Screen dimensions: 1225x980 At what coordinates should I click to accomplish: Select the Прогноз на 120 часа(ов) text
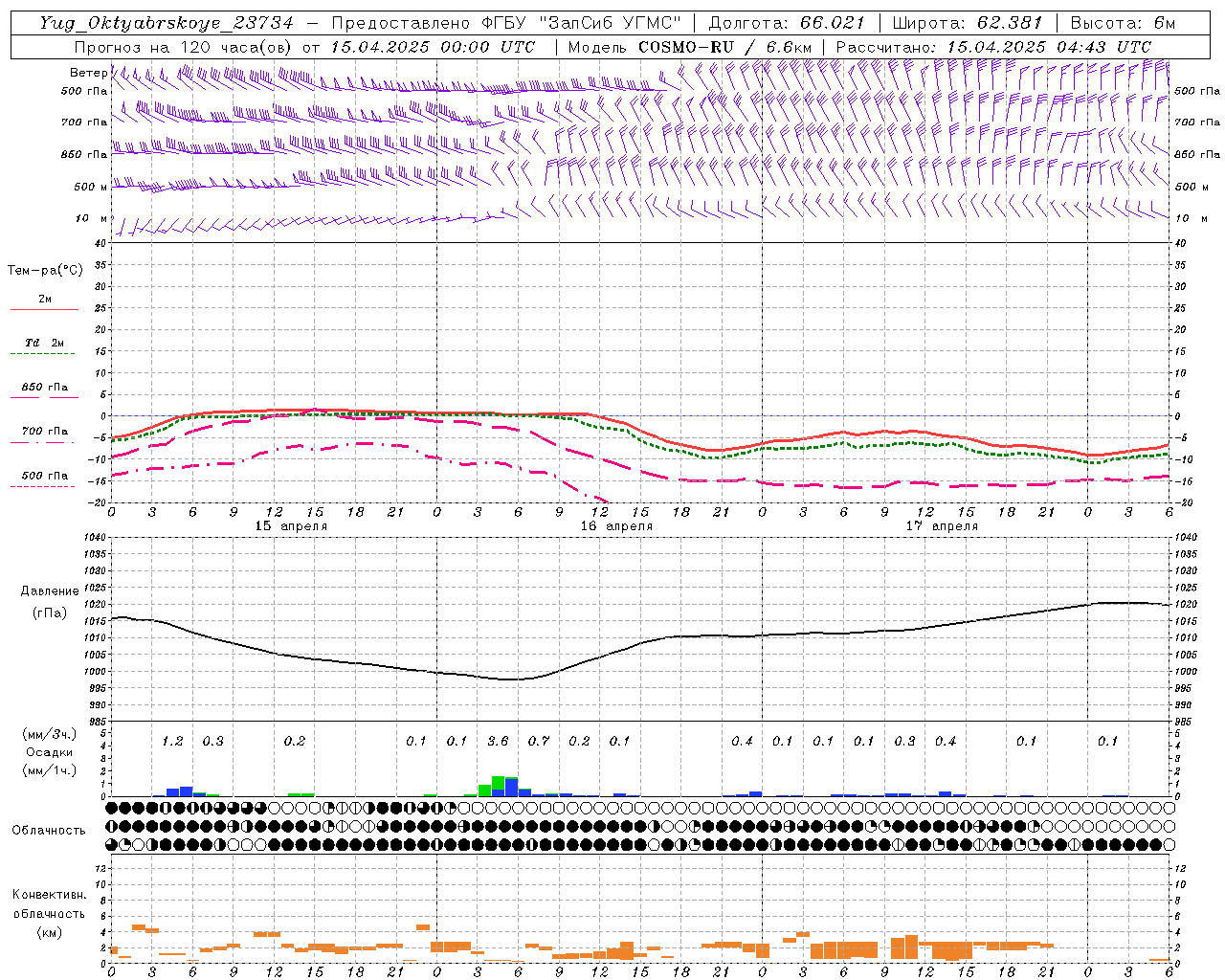click(x=184, y=47)
